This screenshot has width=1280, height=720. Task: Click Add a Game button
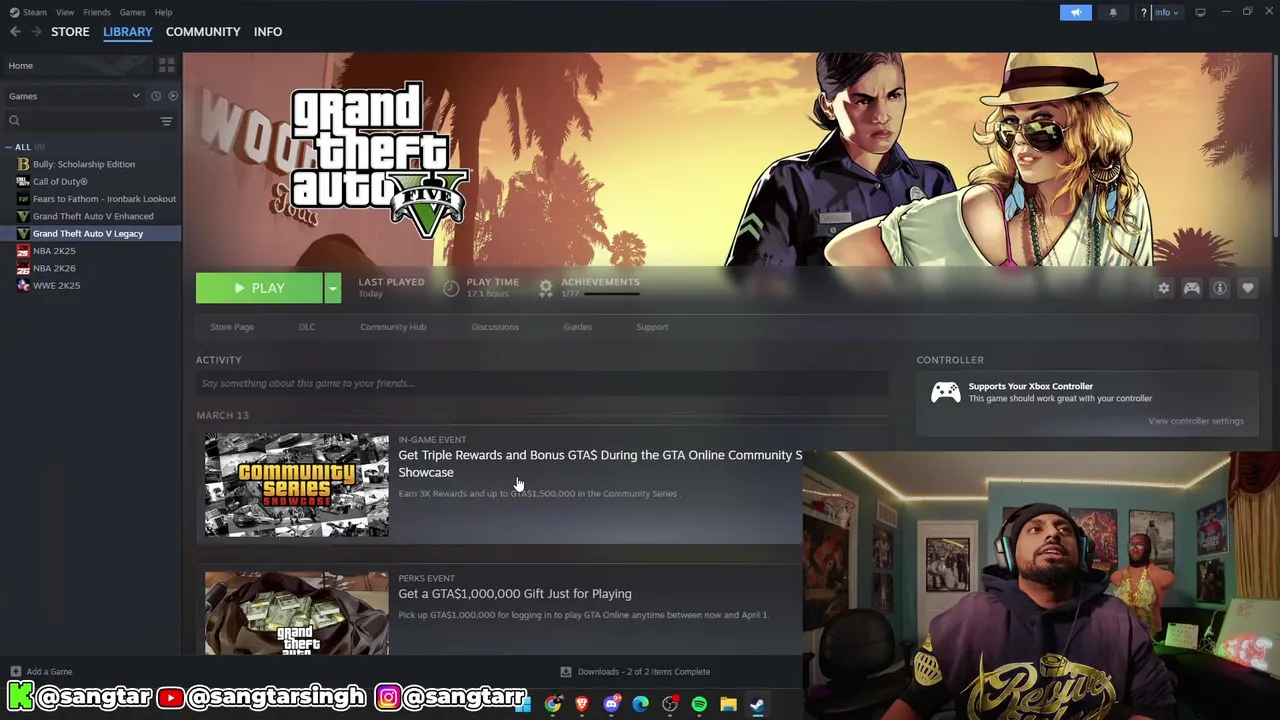41,672
